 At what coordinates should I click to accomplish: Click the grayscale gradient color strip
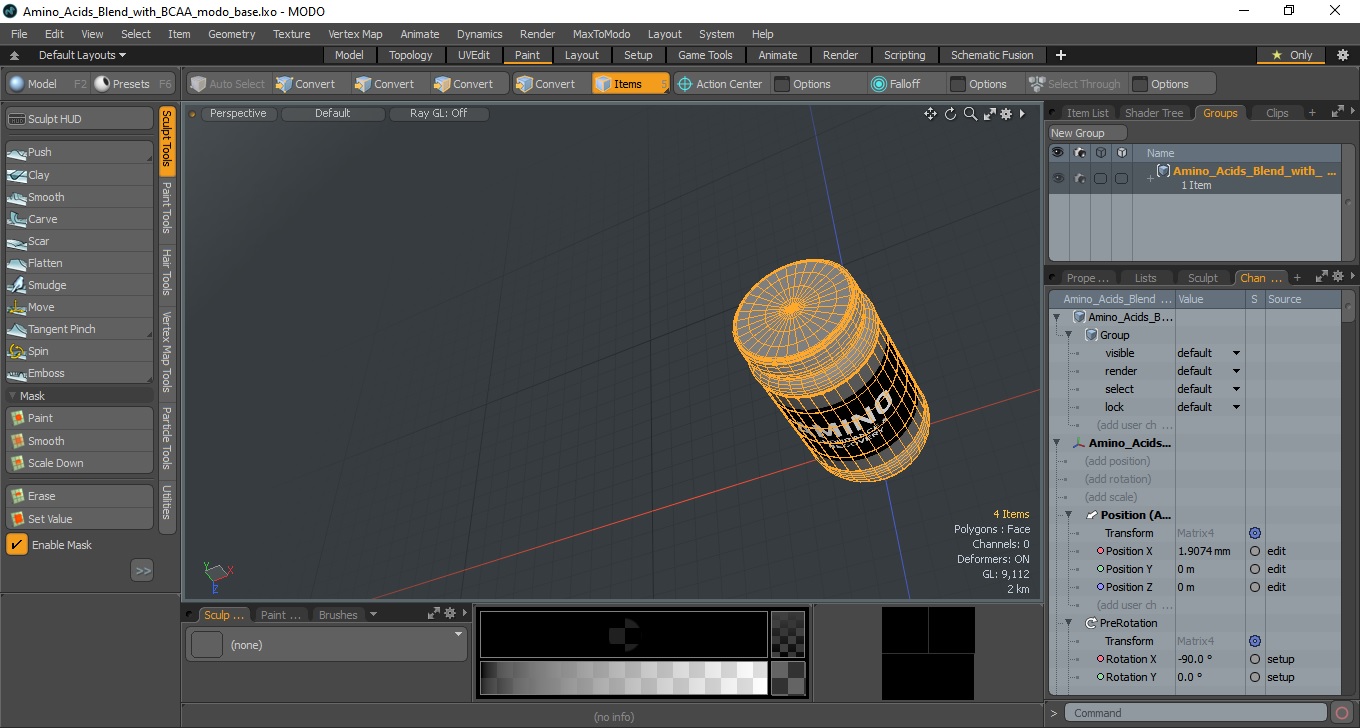(623, 677)
